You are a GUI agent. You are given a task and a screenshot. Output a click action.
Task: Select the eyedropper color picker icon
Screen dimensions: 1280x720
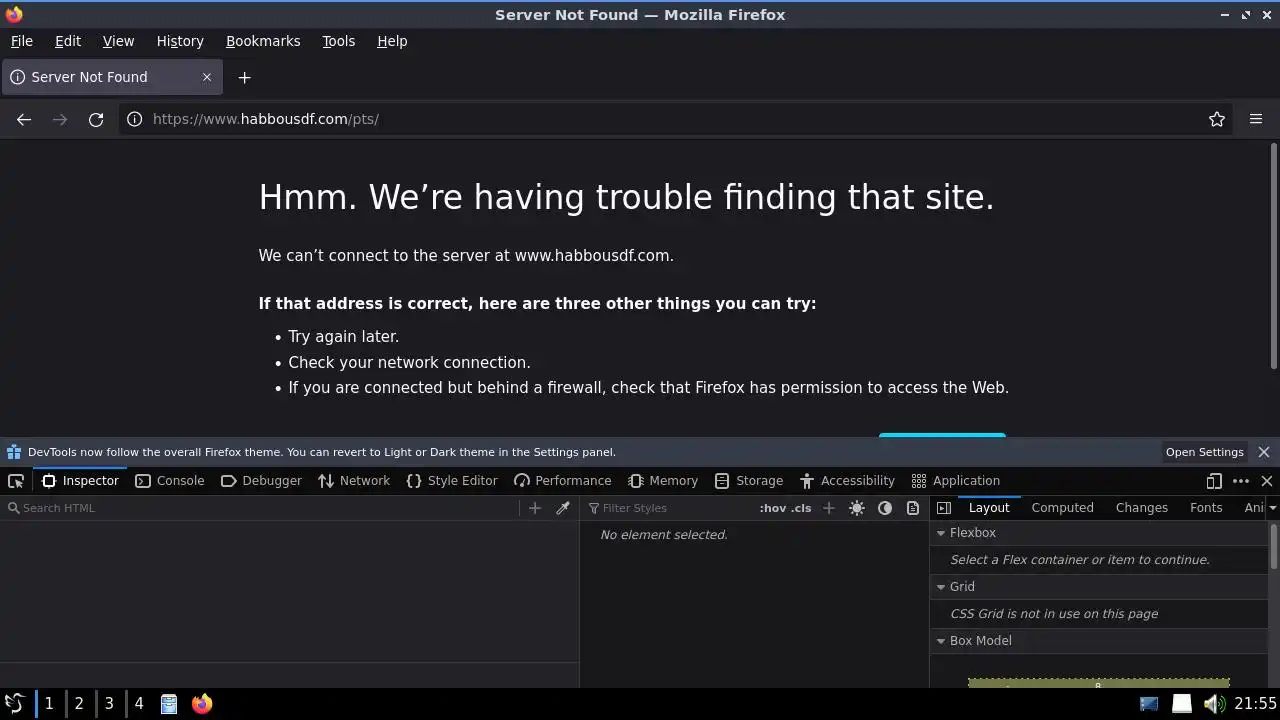[x=563, y=508]
